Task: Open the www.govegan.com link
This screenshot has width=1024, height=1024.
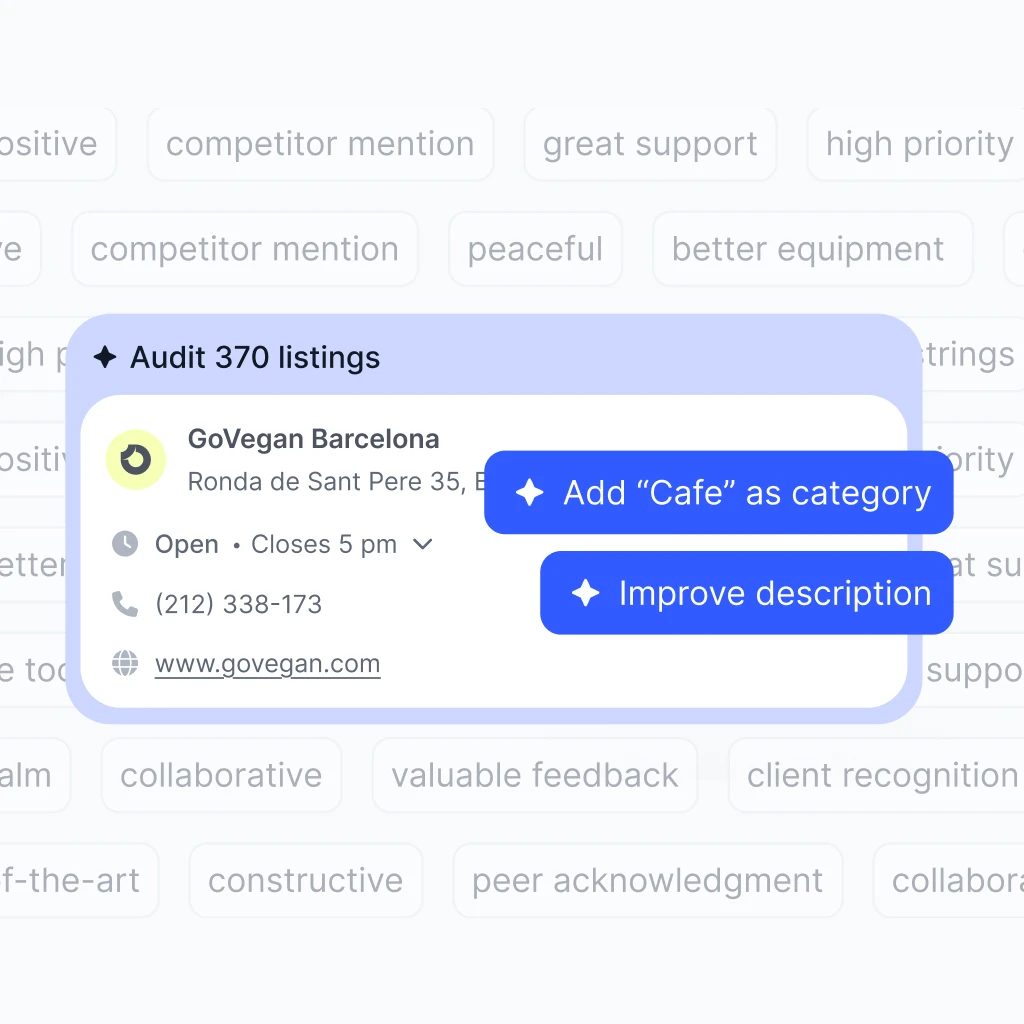Action: coord(267,664)
